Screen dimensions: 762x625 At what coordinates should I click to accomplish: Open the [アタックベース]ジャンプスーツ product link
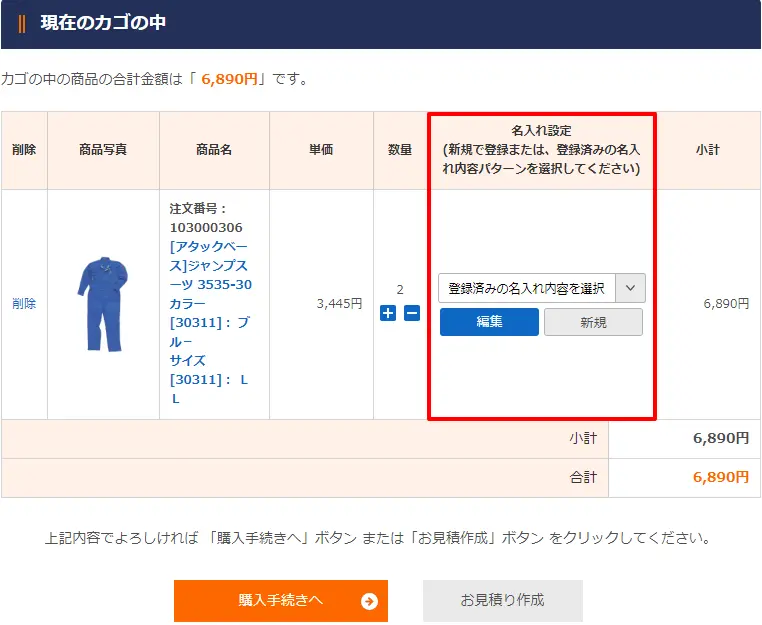point(210,265)
